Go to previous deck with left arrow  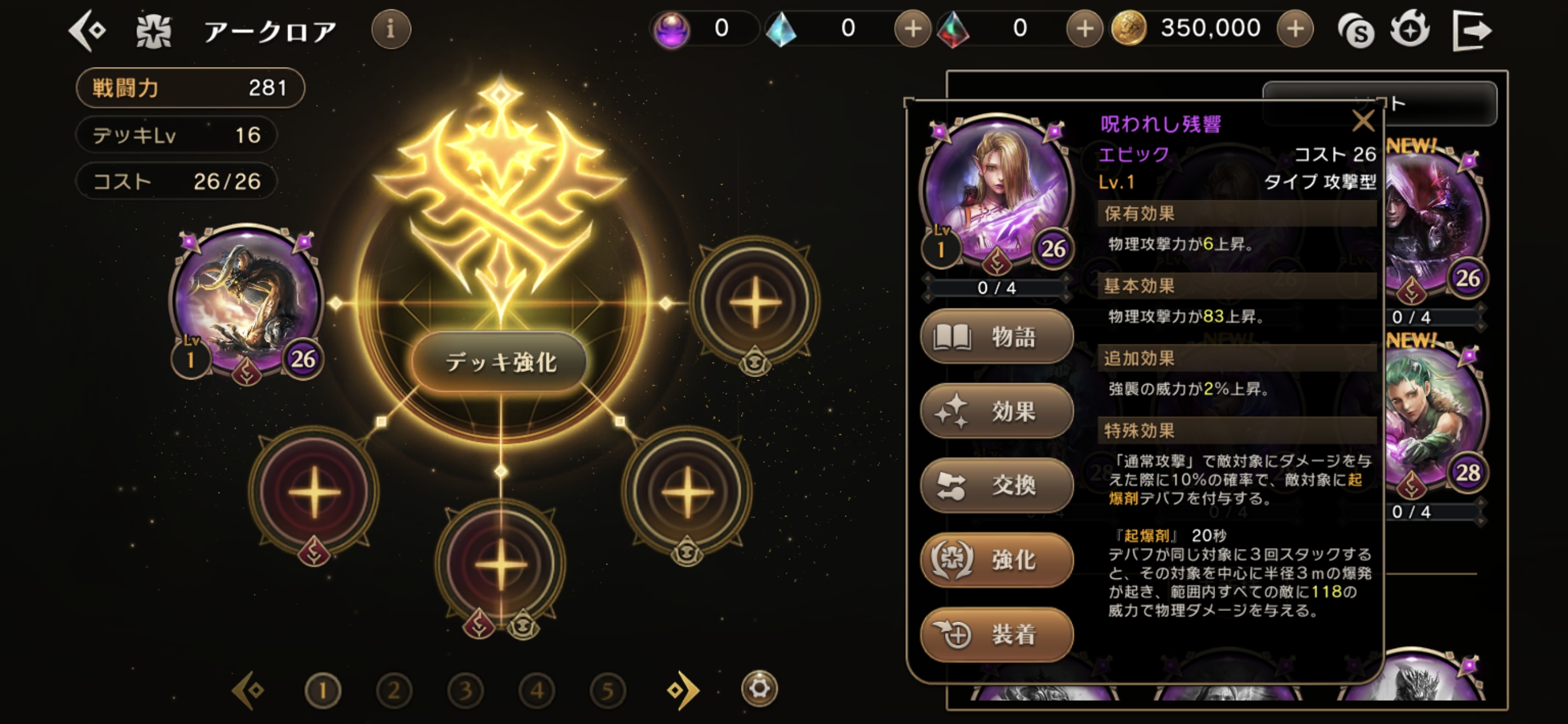pyautogui.click(x=249, y=690)
